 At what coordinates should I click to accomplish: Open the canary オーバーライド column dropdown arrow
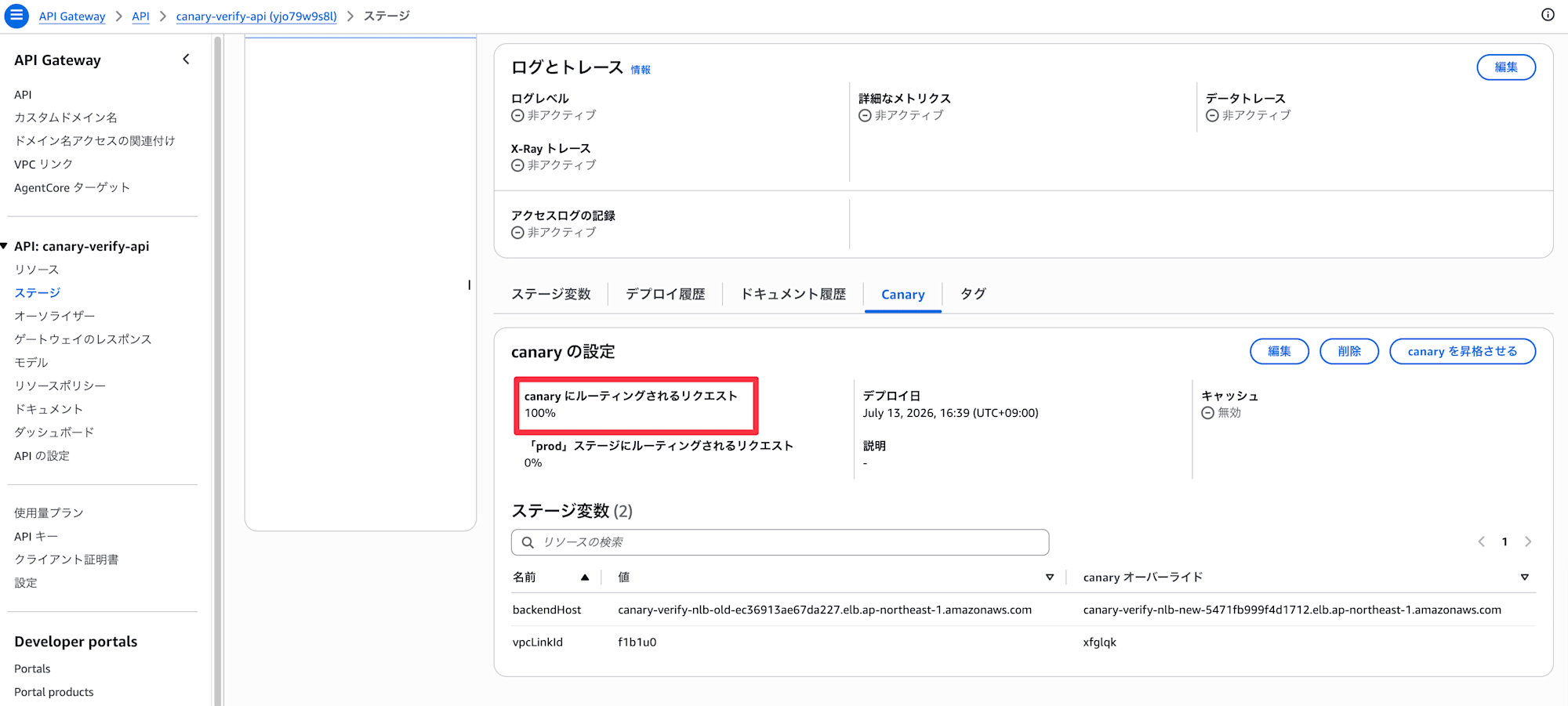pyautogui.click(x=1525, y=577)
